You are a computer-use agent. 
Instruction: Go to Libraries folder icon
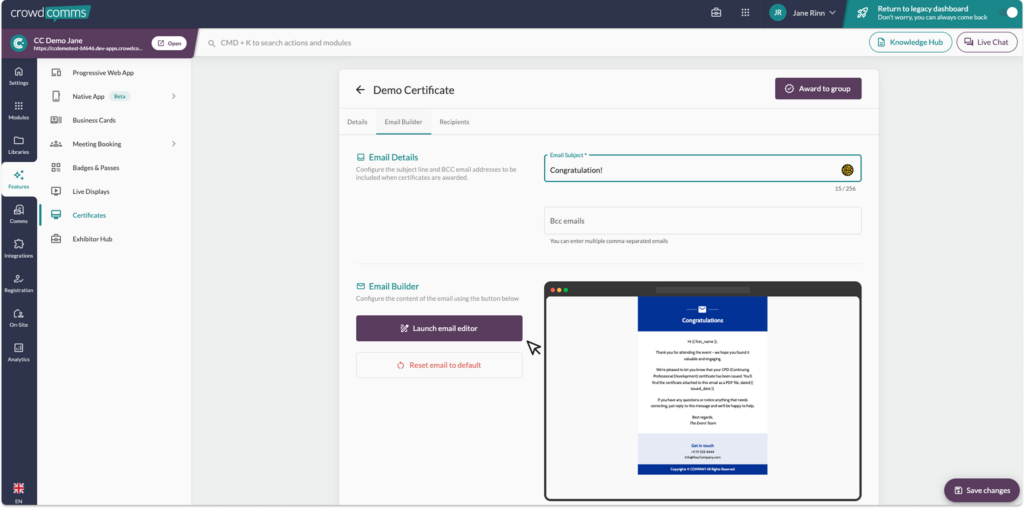(18, 145)
